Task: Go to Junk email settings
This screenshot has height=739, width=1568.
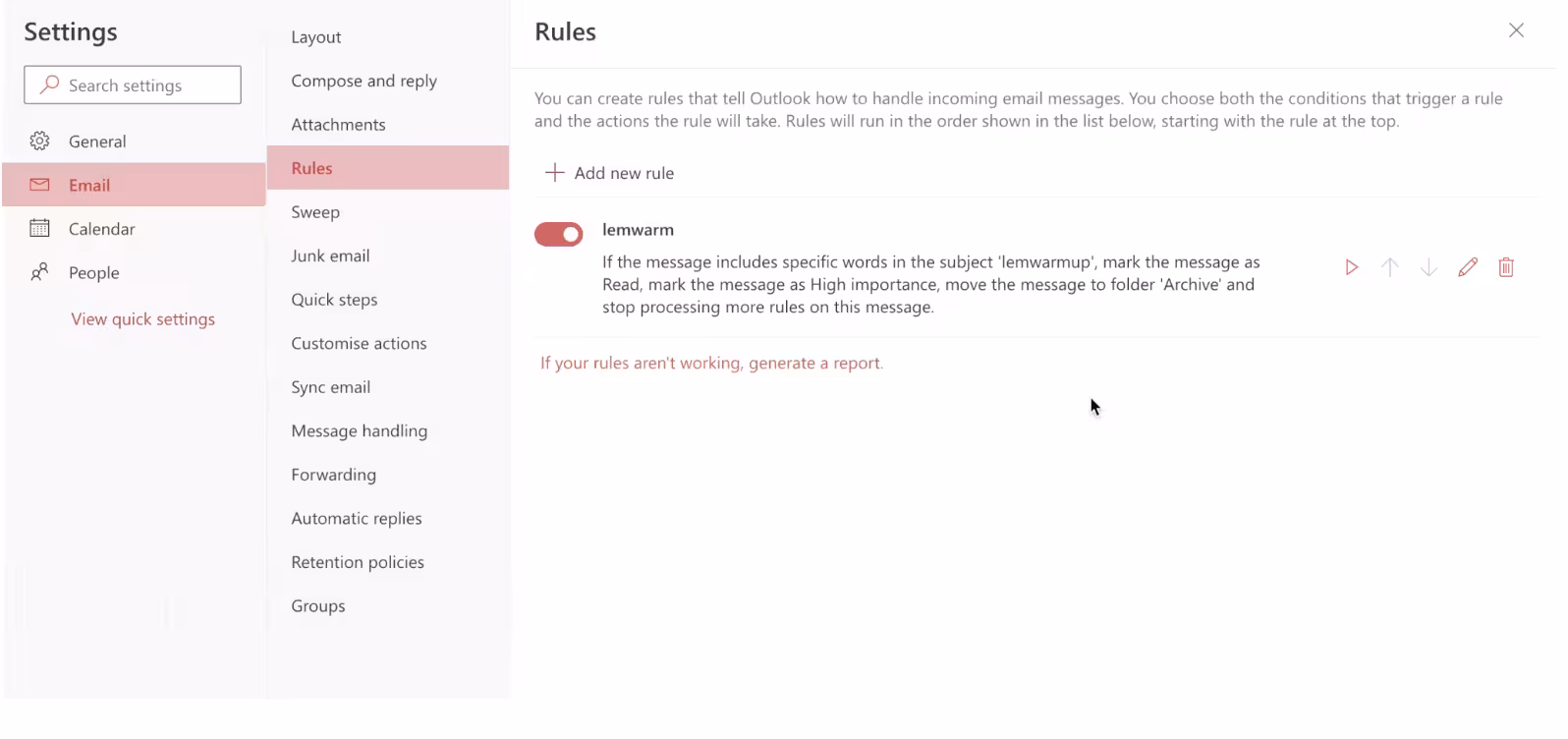Action: click(x=330, y=256)
